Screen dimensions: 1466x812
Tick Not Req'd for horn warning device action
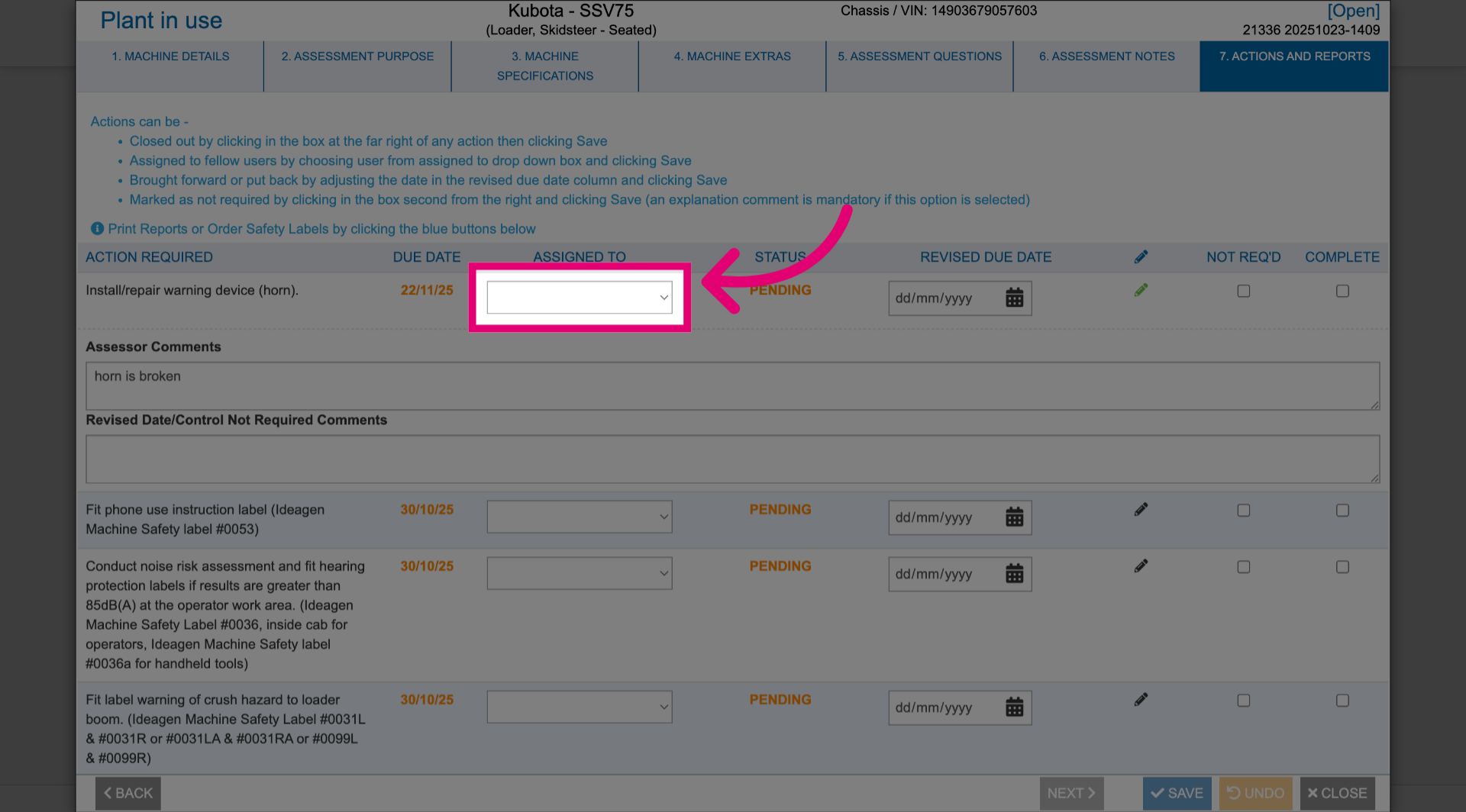(x=1243, y=291)
